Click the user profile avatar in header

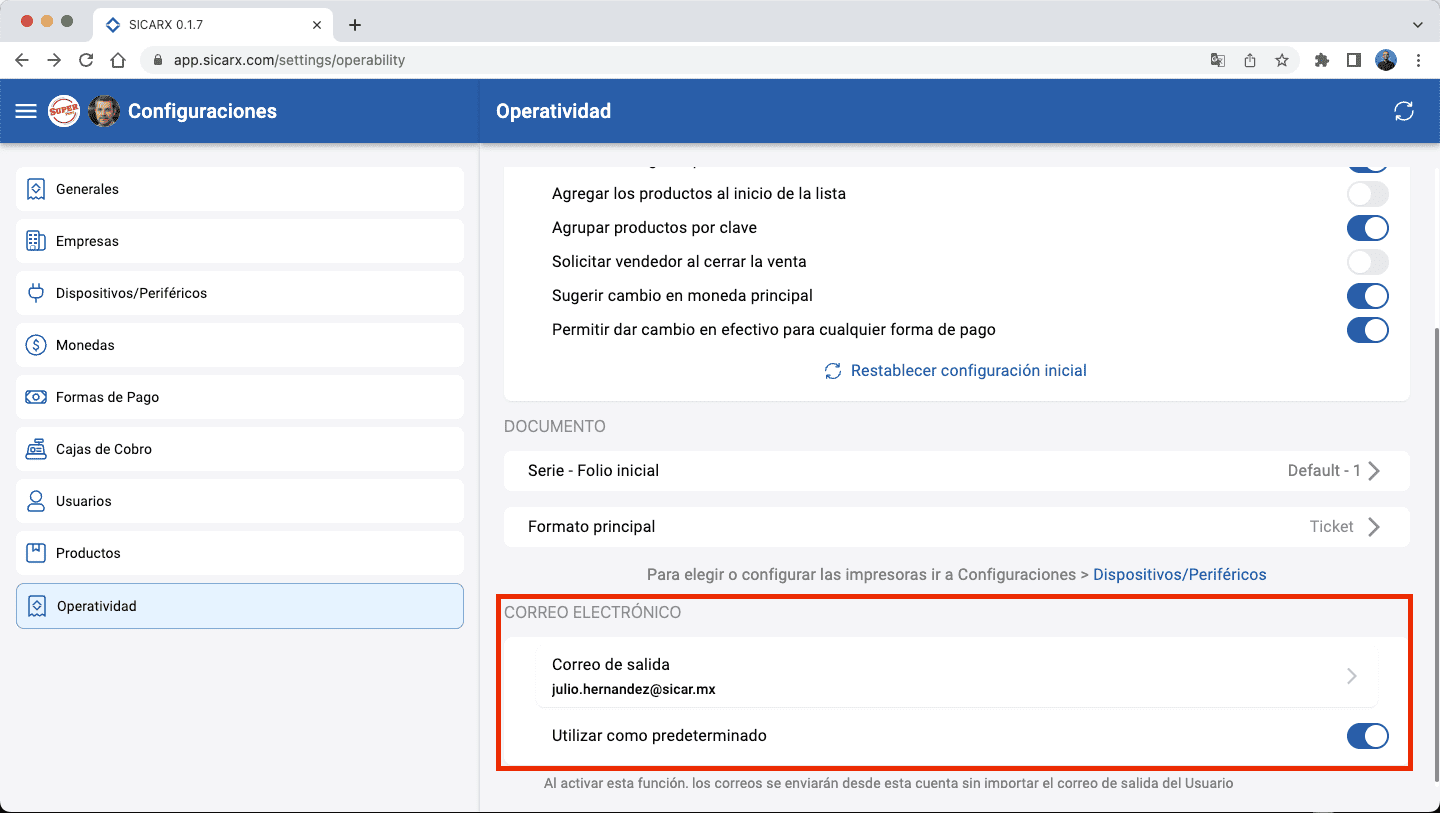click(x=104, y=111)
